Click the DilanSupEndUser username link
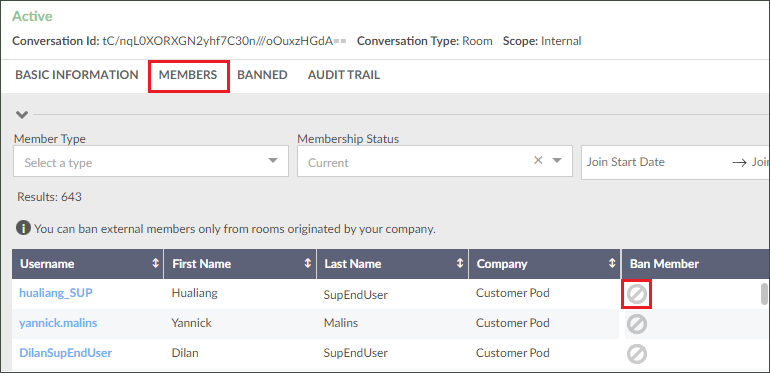This screenshot has width=770, height=373. [65, 353]
